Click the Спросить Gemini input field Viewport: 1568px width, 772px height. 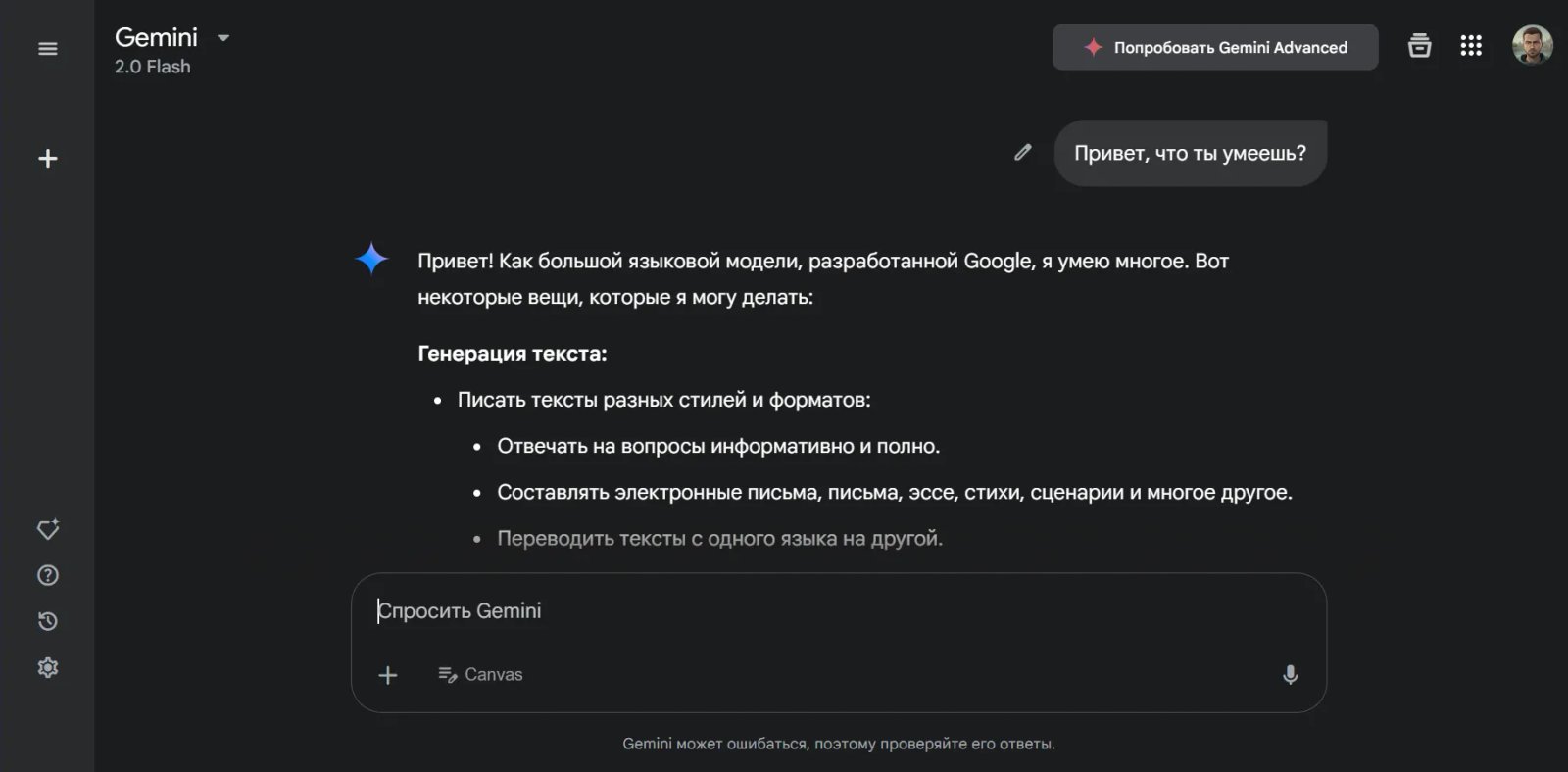click(784, 611)
